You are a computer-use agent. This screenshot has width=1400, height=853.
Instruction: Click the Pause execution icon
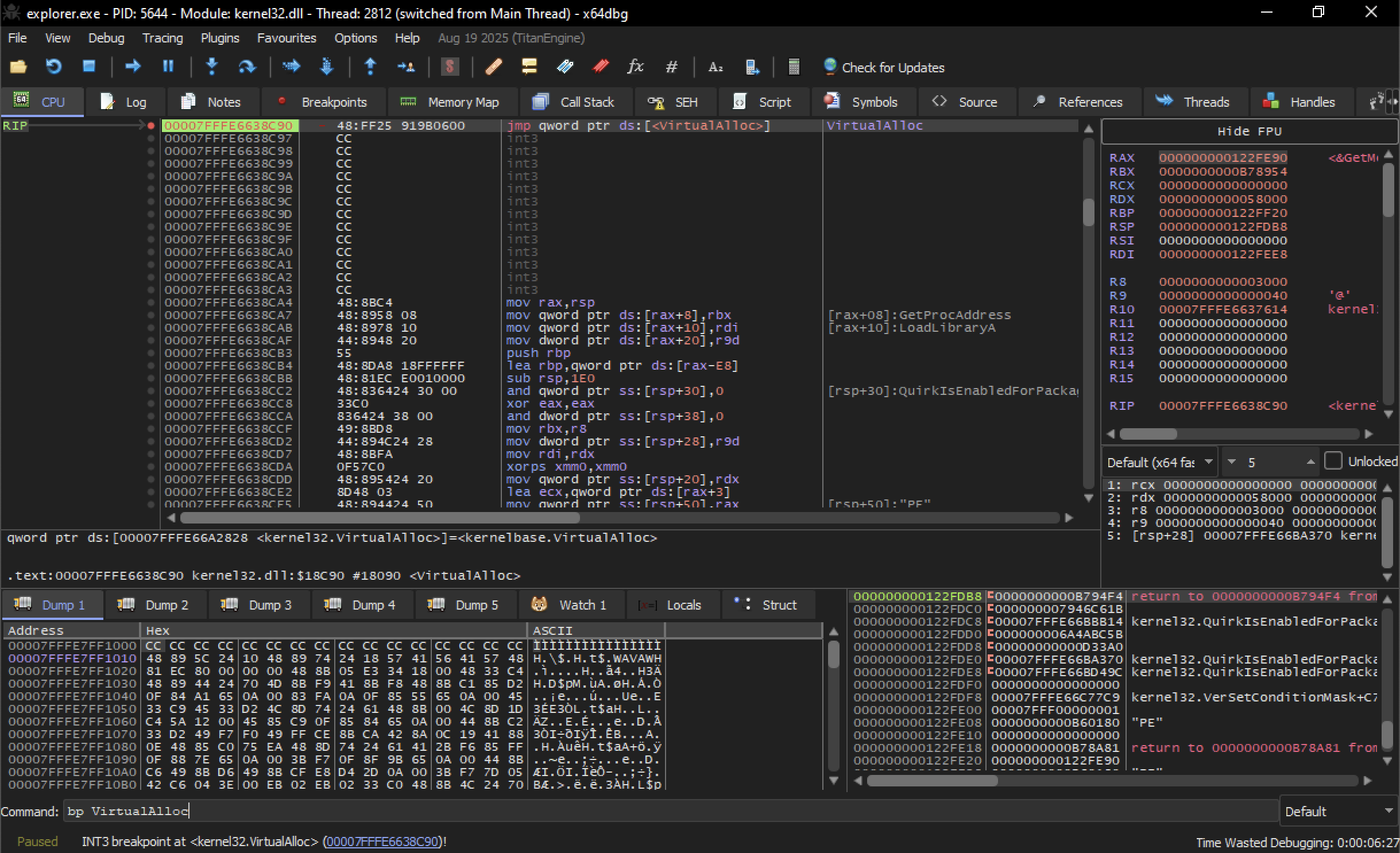[168, 67]
